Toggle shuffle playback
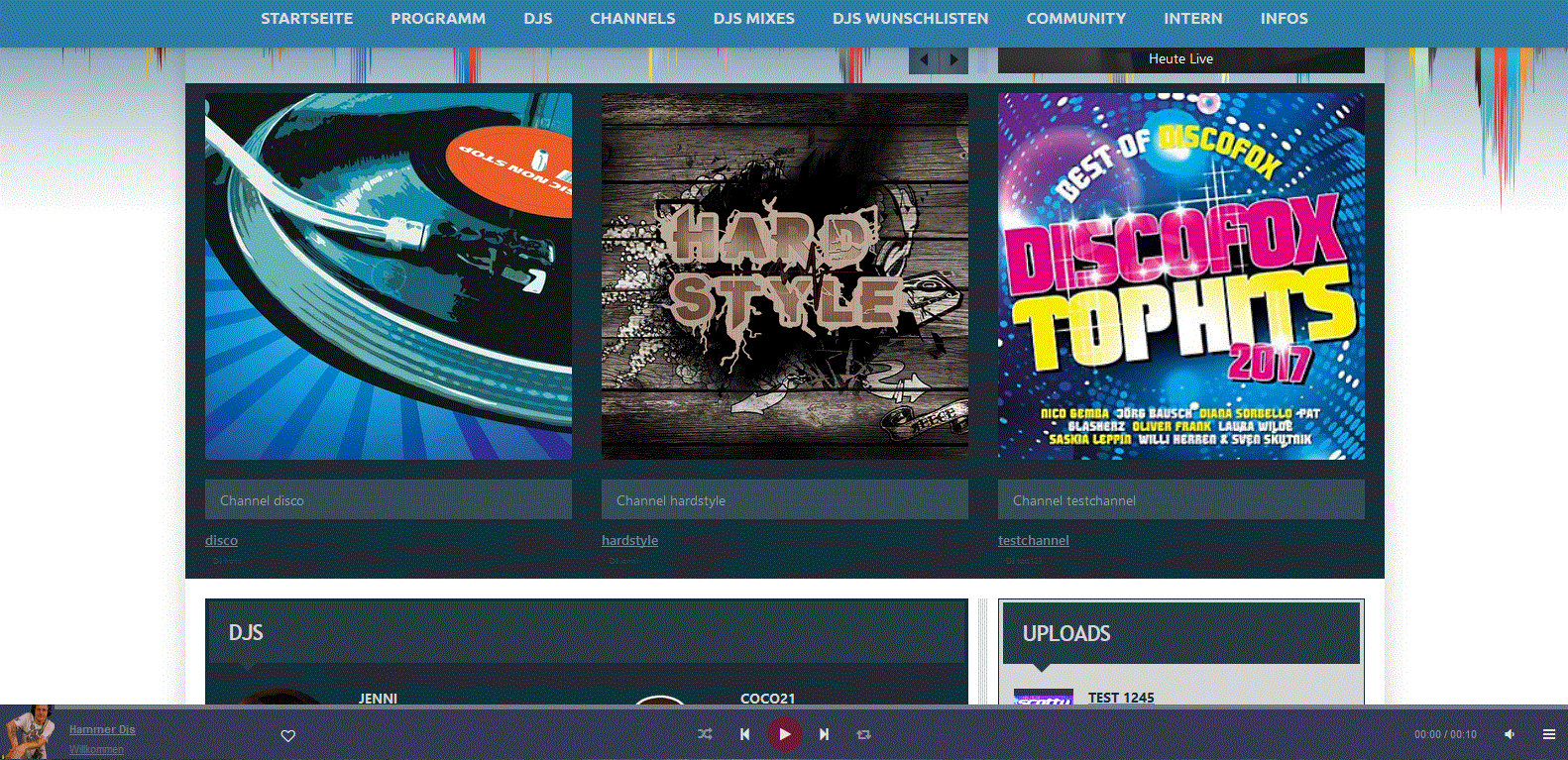Viewport: 1568px width, 760px height. (705, 734)
